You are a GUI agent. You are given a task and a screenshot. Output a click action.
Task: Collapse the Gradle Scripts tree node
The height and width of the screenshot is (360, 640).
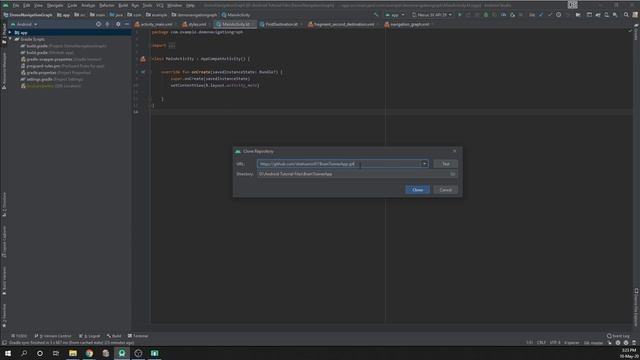tap(10, 39)
